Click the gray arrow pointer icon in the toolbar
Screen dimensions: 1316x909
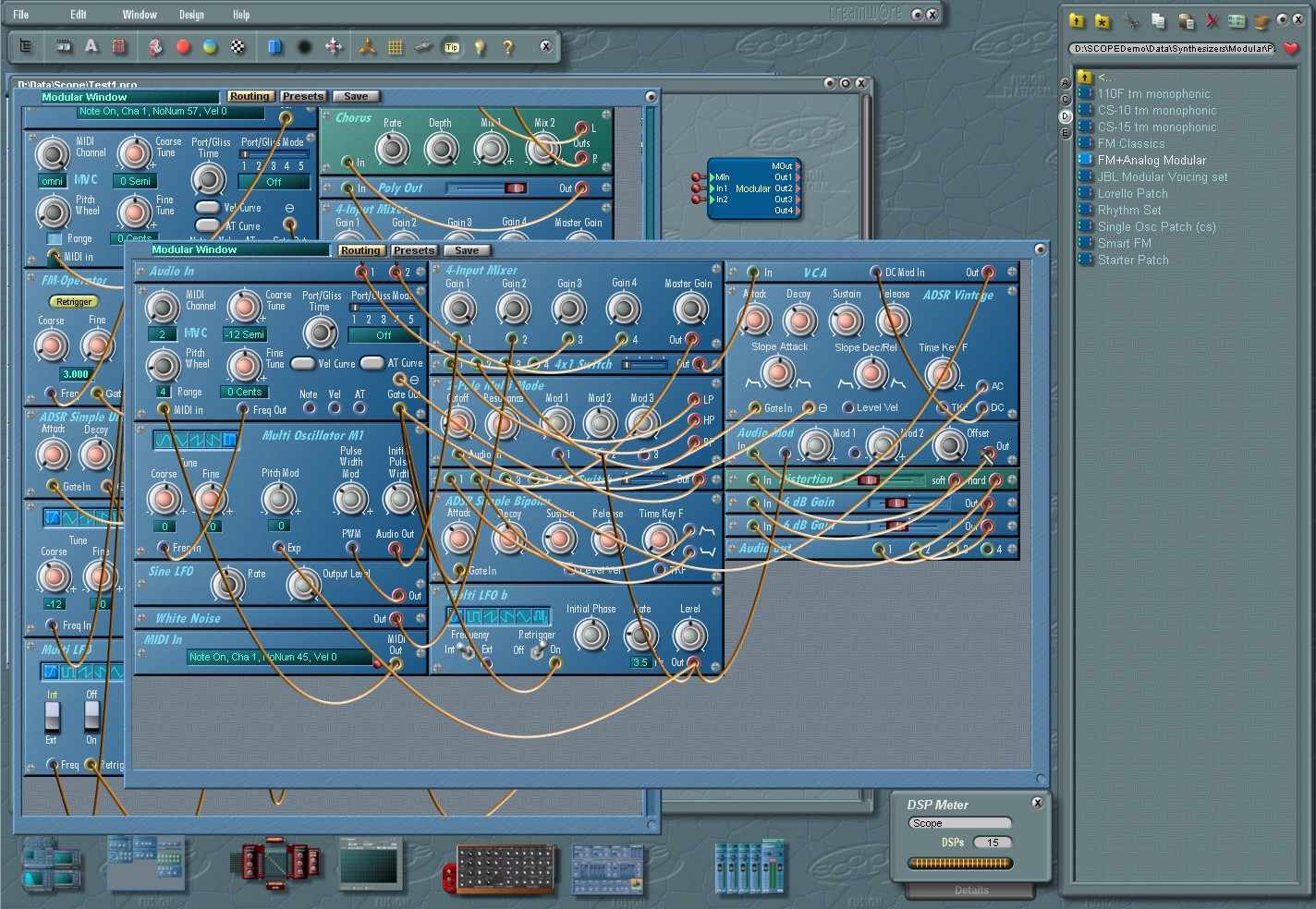coord(424,46)
